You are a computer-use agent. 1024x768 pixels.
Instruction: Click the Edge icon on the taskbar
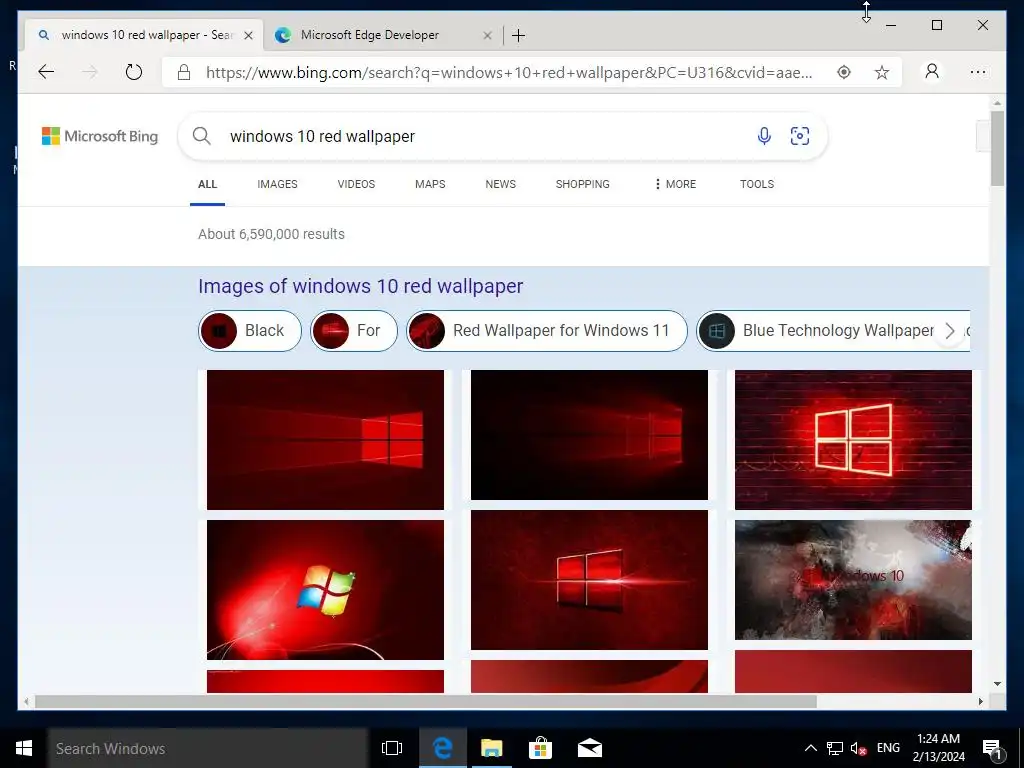coord(443,748)
